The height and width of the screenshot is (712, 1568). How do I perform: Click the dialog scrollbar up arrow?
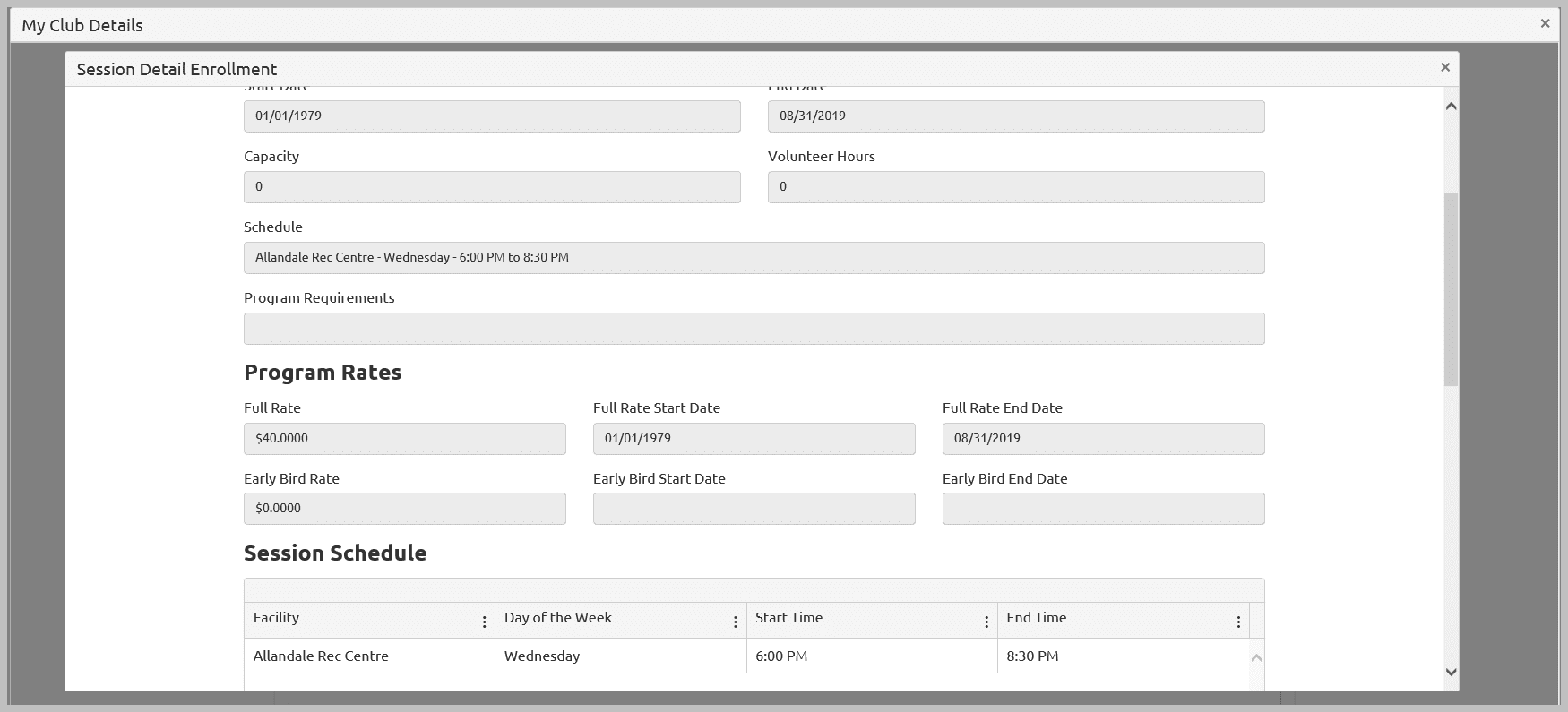pos(1452,107)
